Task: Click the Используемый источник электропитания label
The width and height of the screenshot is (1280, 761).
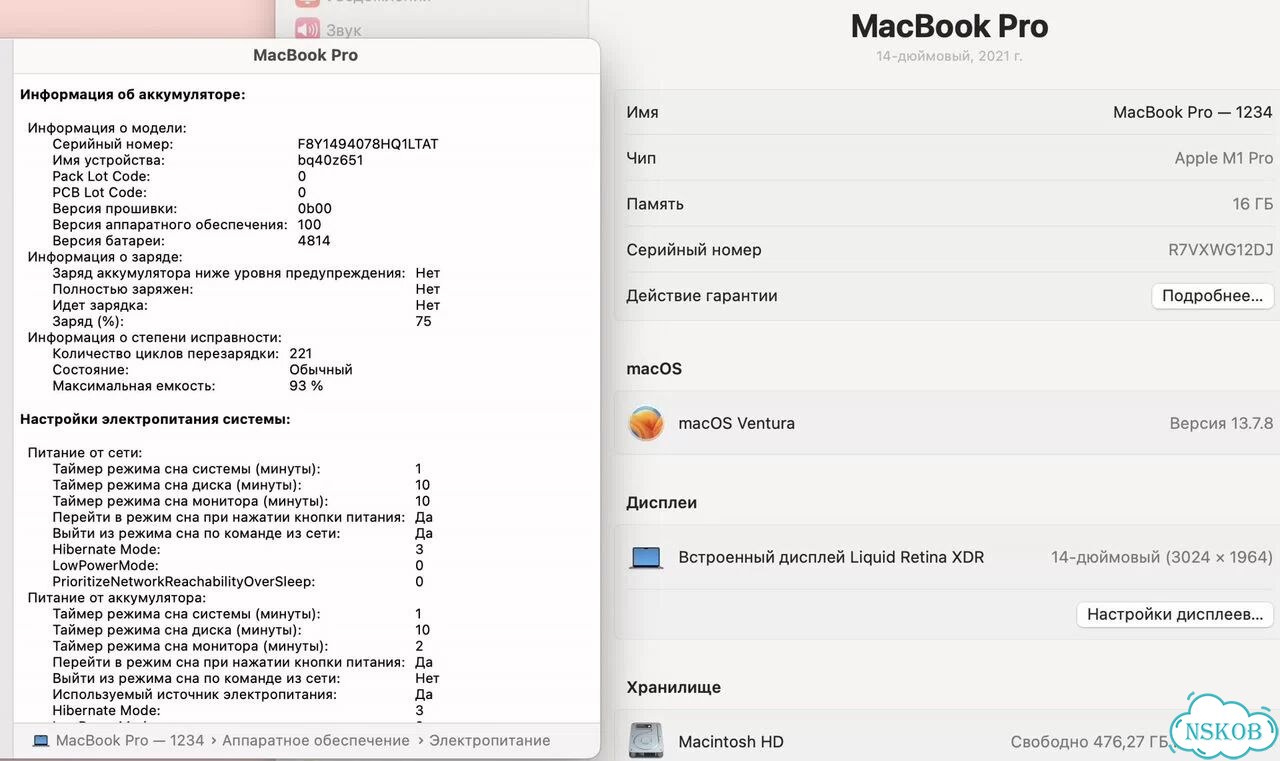Action: (194, 695)
